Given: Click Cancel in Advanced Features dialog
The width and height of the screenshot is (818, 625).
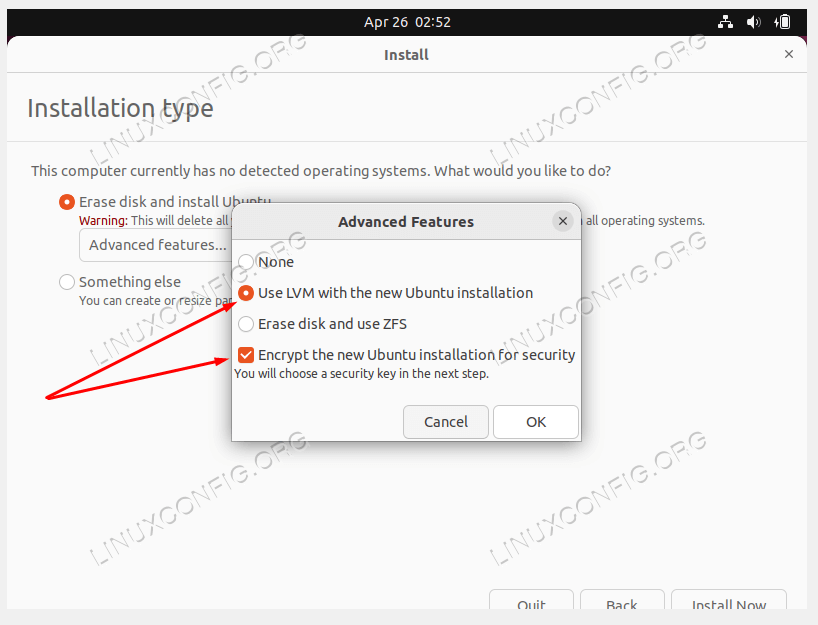Looking at the screenshot, I should tap(446, 422).
